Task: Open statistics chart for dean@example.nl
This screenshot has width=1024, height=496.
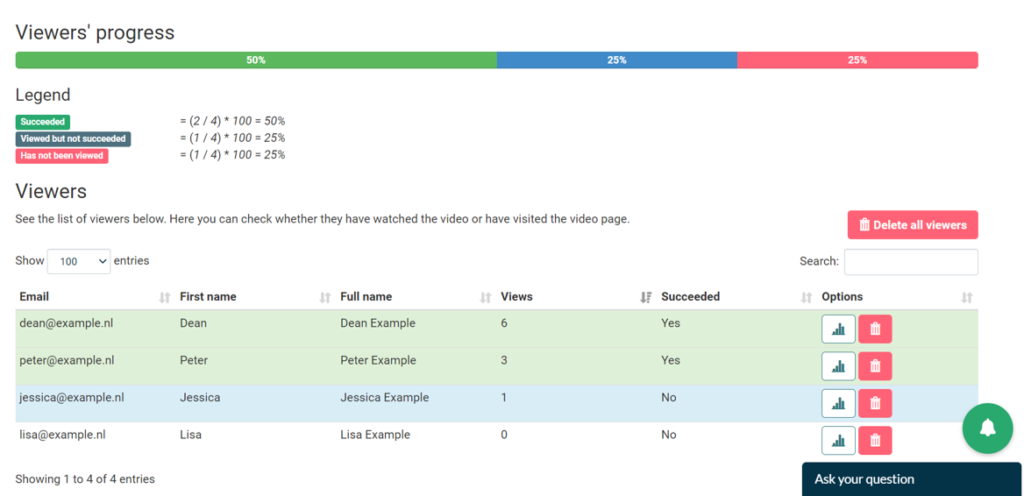Action: [838, 329]
